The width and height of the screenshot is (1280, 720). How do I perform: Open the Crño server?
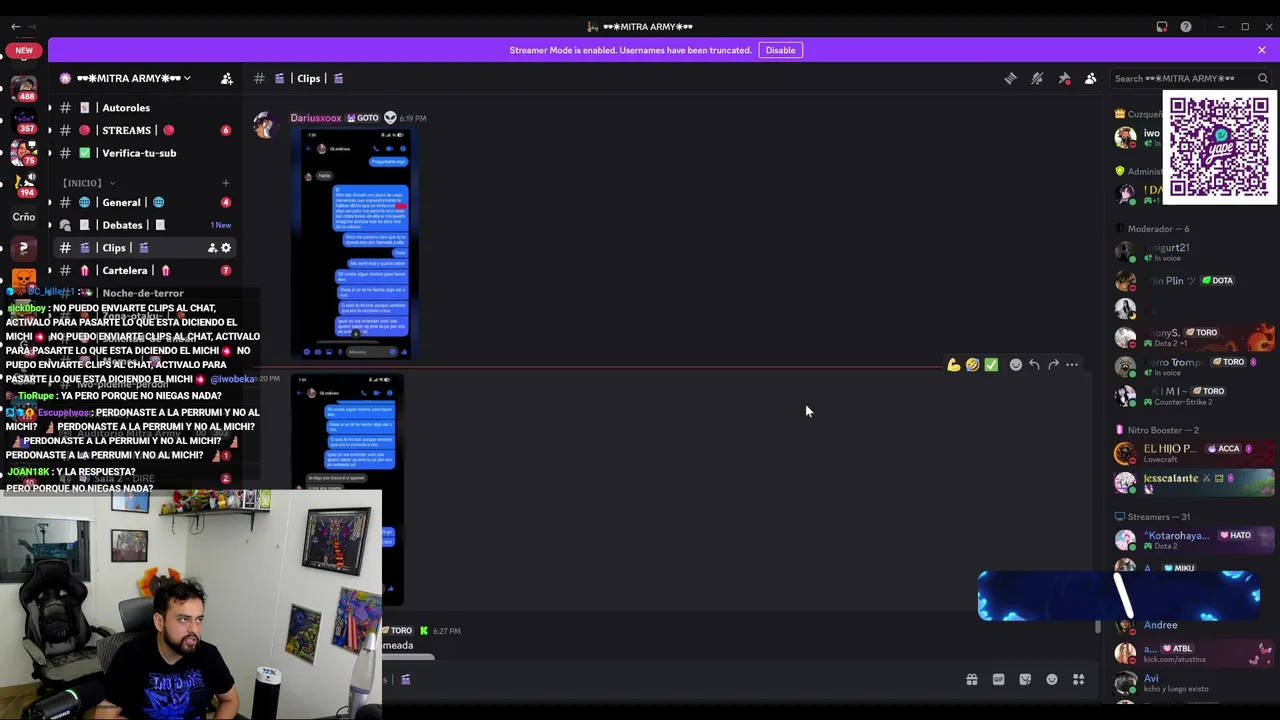[x=24, y=216]
